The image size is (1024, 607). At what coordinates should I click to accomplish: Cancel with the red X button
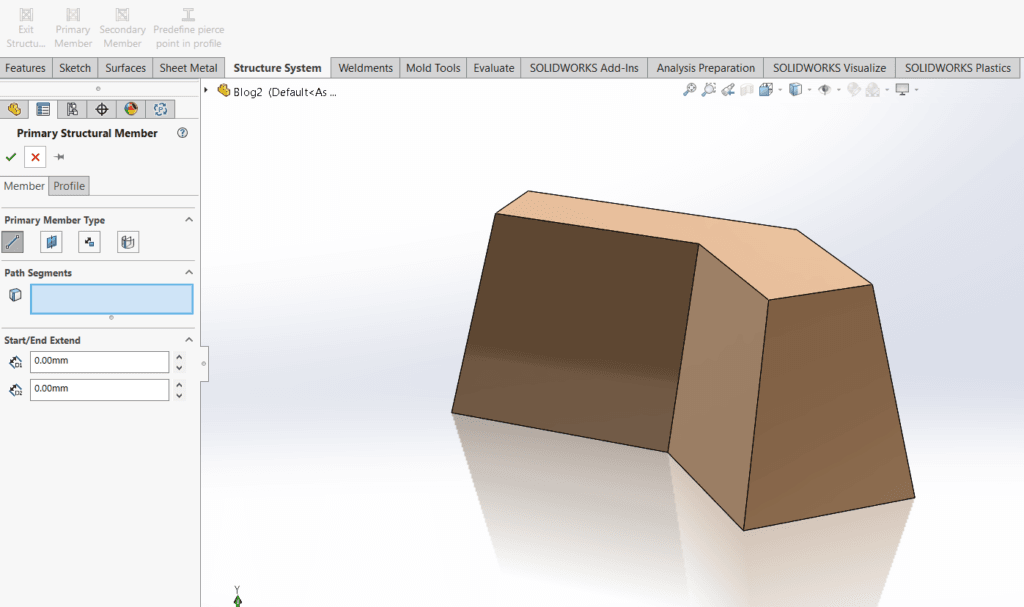pos(35,157)
